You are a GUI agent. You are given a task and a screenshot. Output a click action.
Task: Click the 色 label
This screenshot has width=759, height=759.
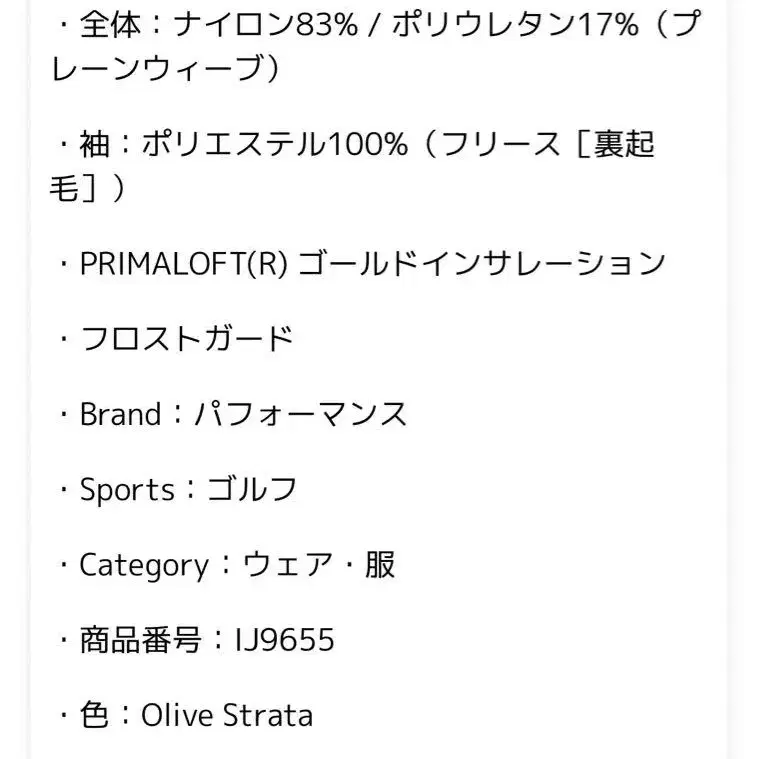click(95, 715)
